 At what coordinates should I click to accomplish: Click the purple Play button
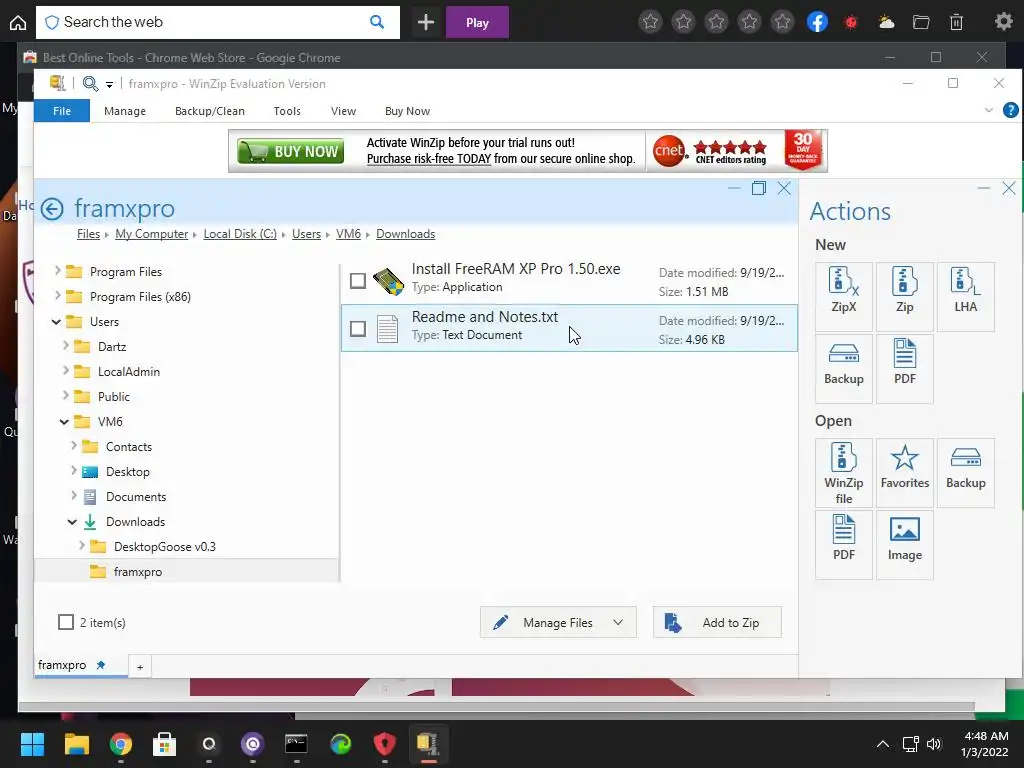(x=477, y=23)
